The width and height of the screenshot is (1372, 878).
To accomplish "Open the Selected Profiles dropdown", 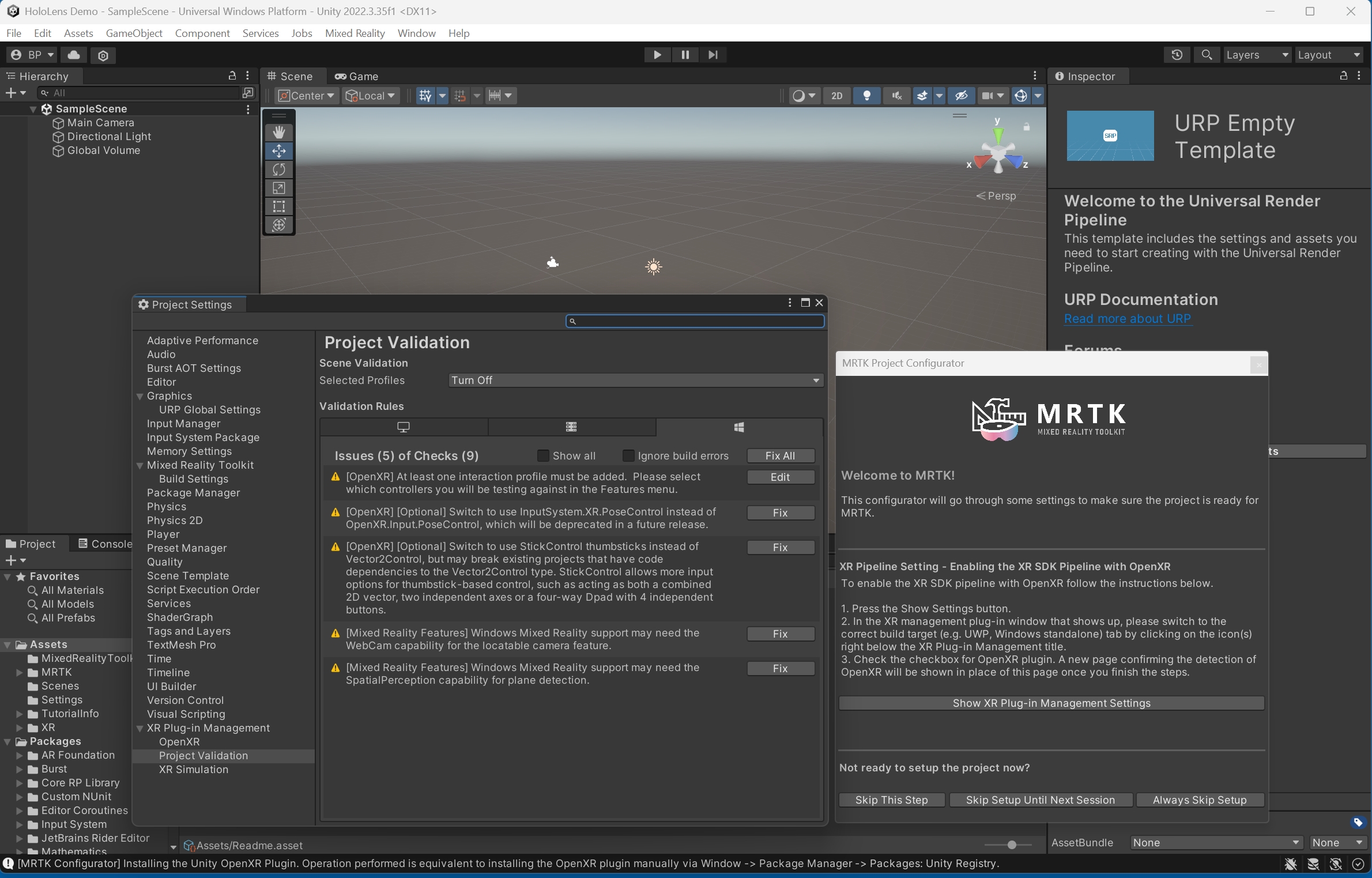I will (x=635, y=380).
